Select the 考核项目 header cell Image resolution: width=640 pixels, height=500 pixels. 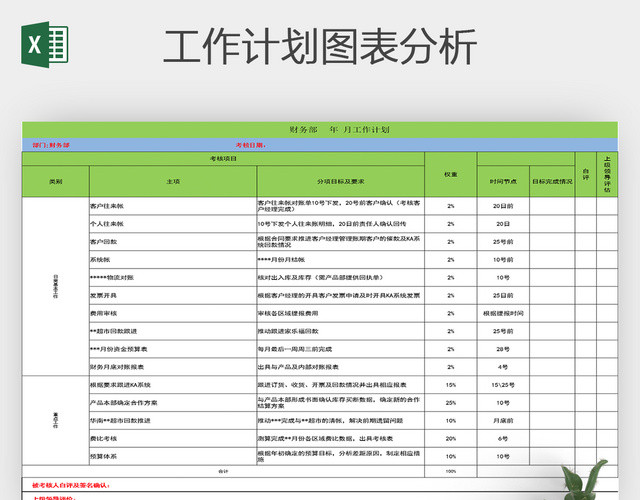223,158
